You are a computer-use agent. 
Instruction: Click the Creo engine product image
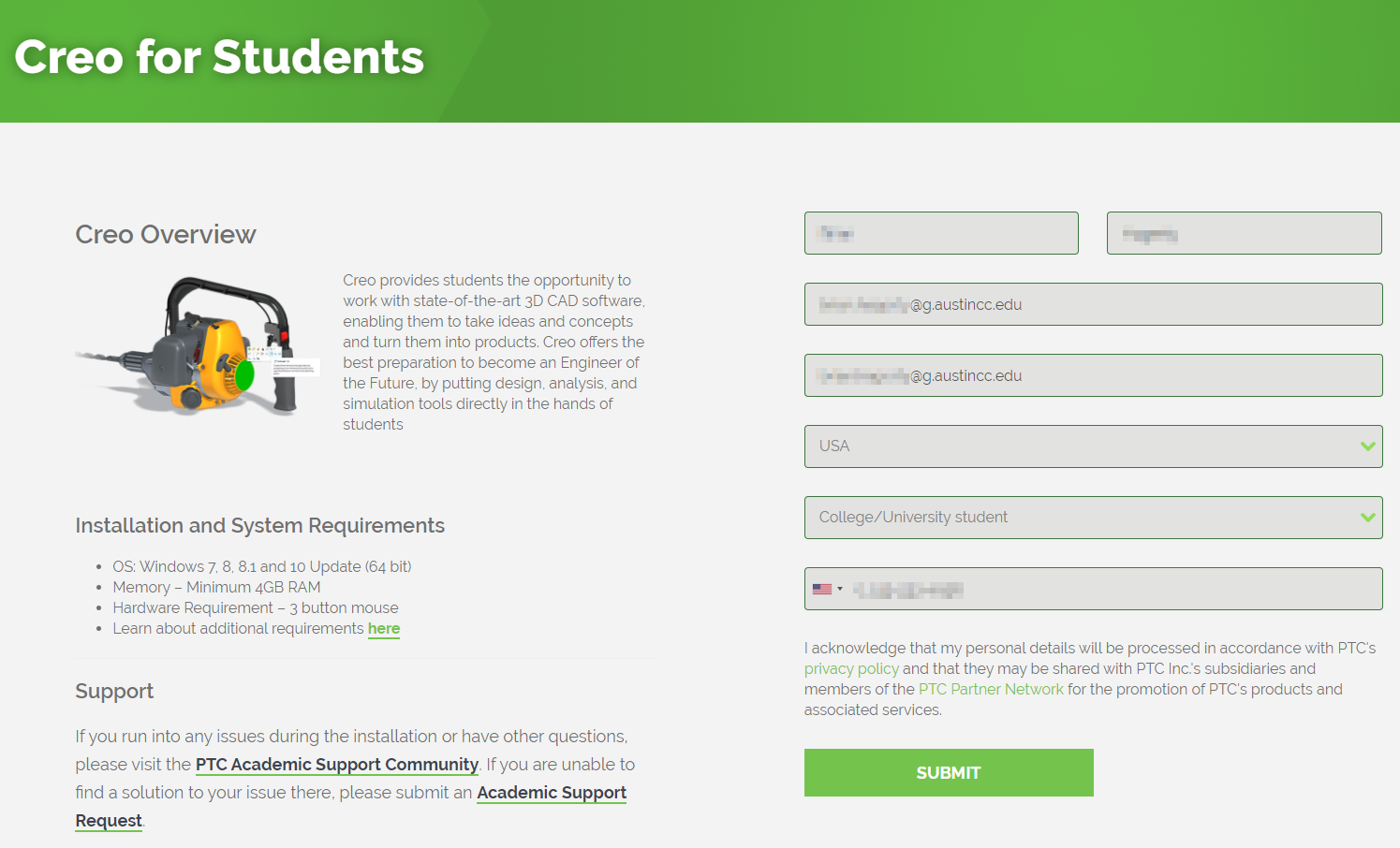click(199, 346)
